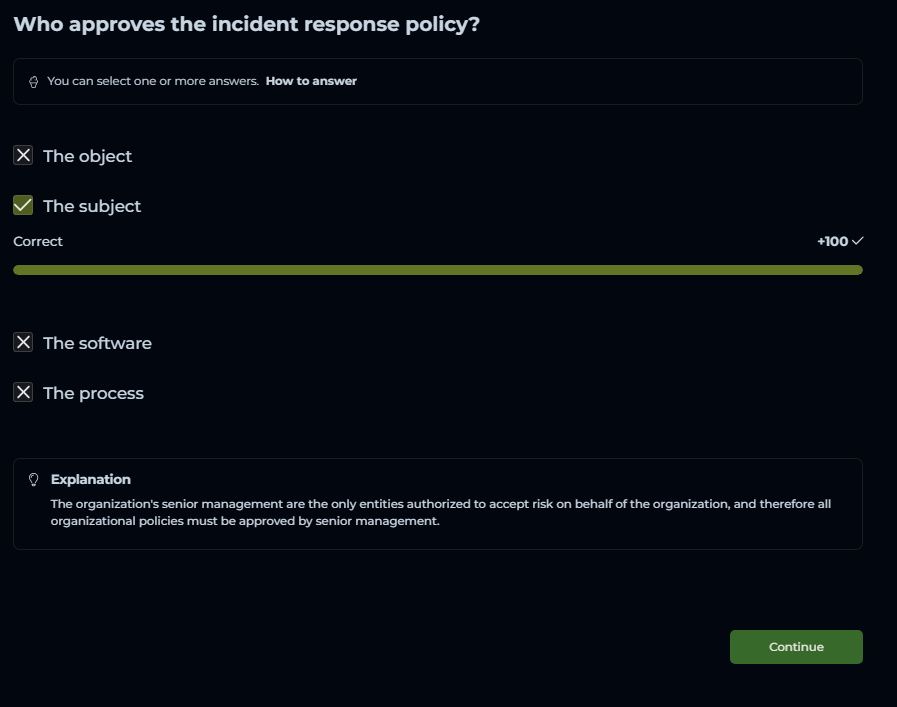Open the How to answer link
This screenshot has width=897, height=707.
pyautogui.click(x=311, y=81)
